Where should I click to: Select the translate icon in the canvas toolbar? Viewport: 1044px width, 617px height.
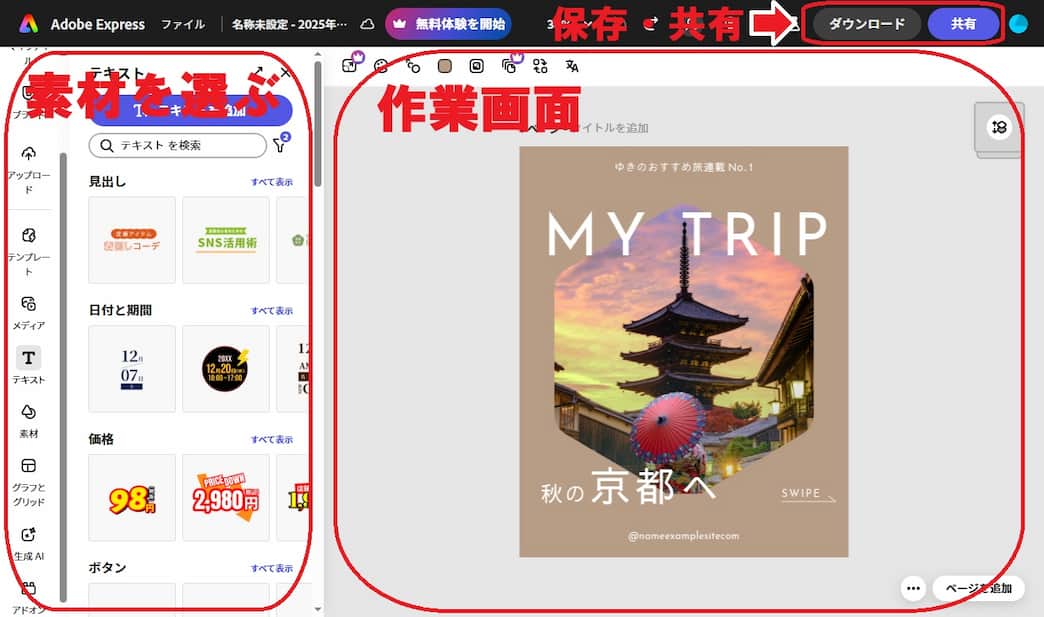point(572,67)
